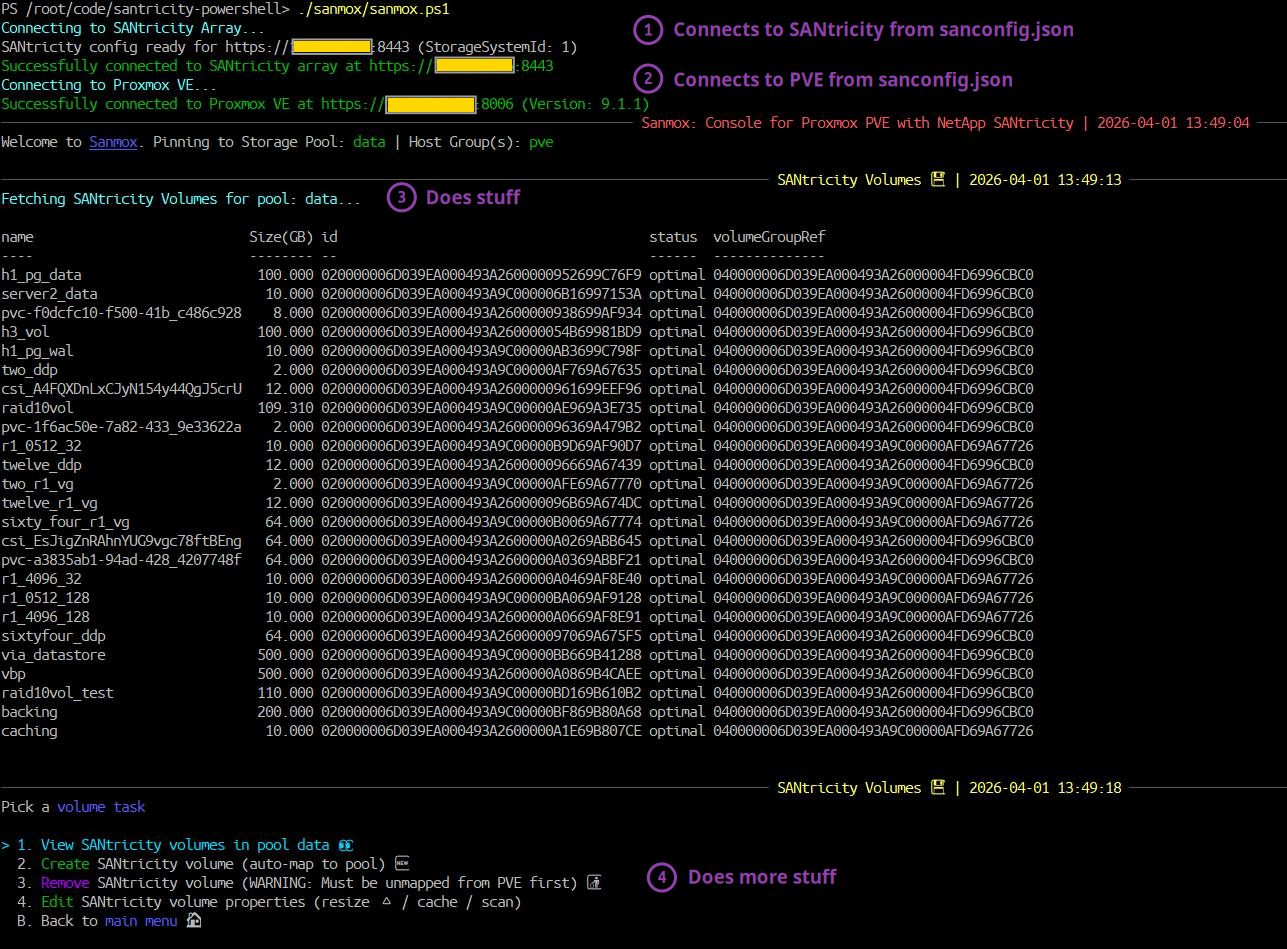The height and width of the screenshot is (949, 1287).
Task: Choose option B, Back to main menu
Action: pyautogui.click(x=109, y=921)
